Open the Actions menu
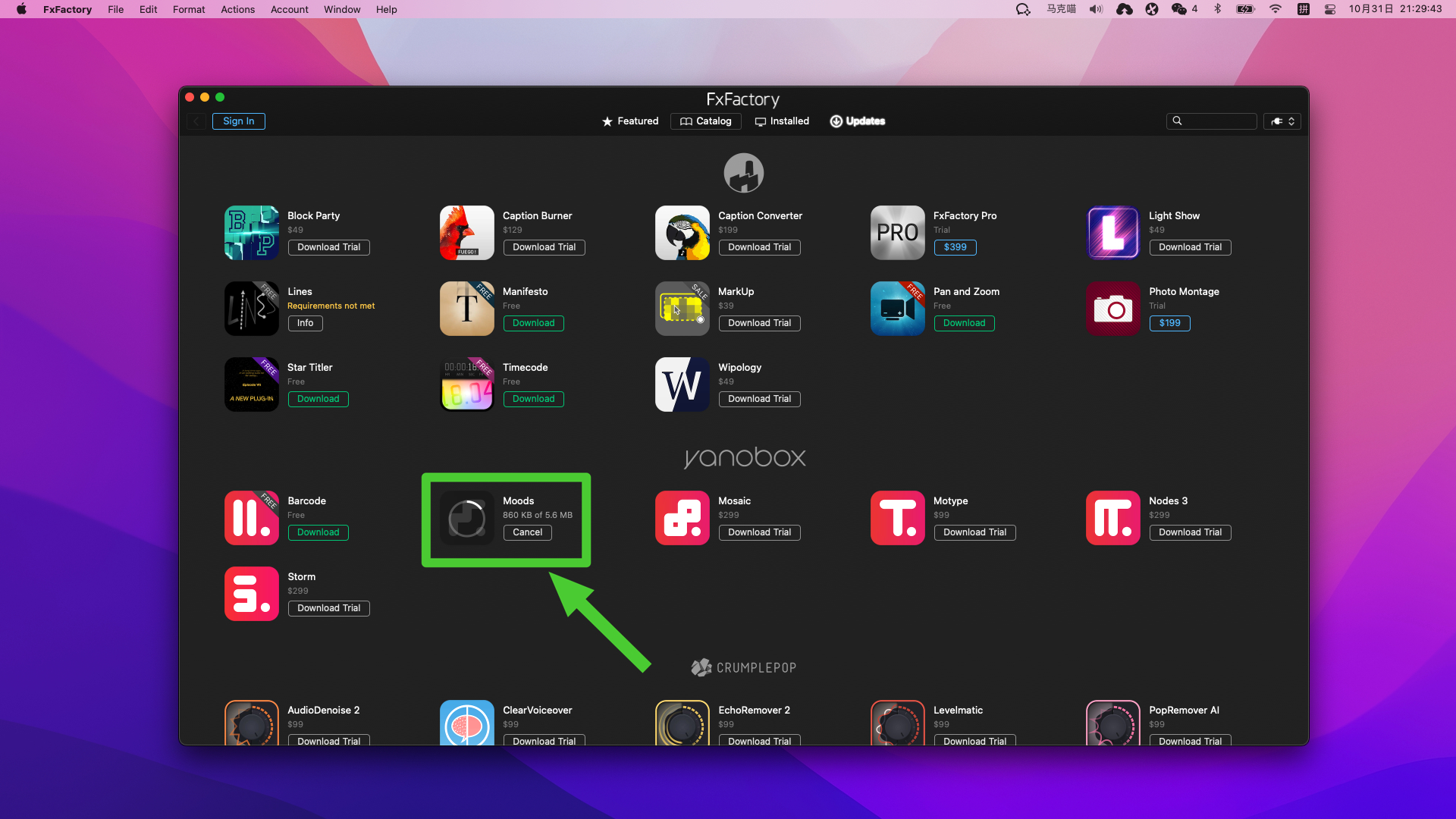The height and width of the screenshot is (819, 1456). tap(237, 9)
